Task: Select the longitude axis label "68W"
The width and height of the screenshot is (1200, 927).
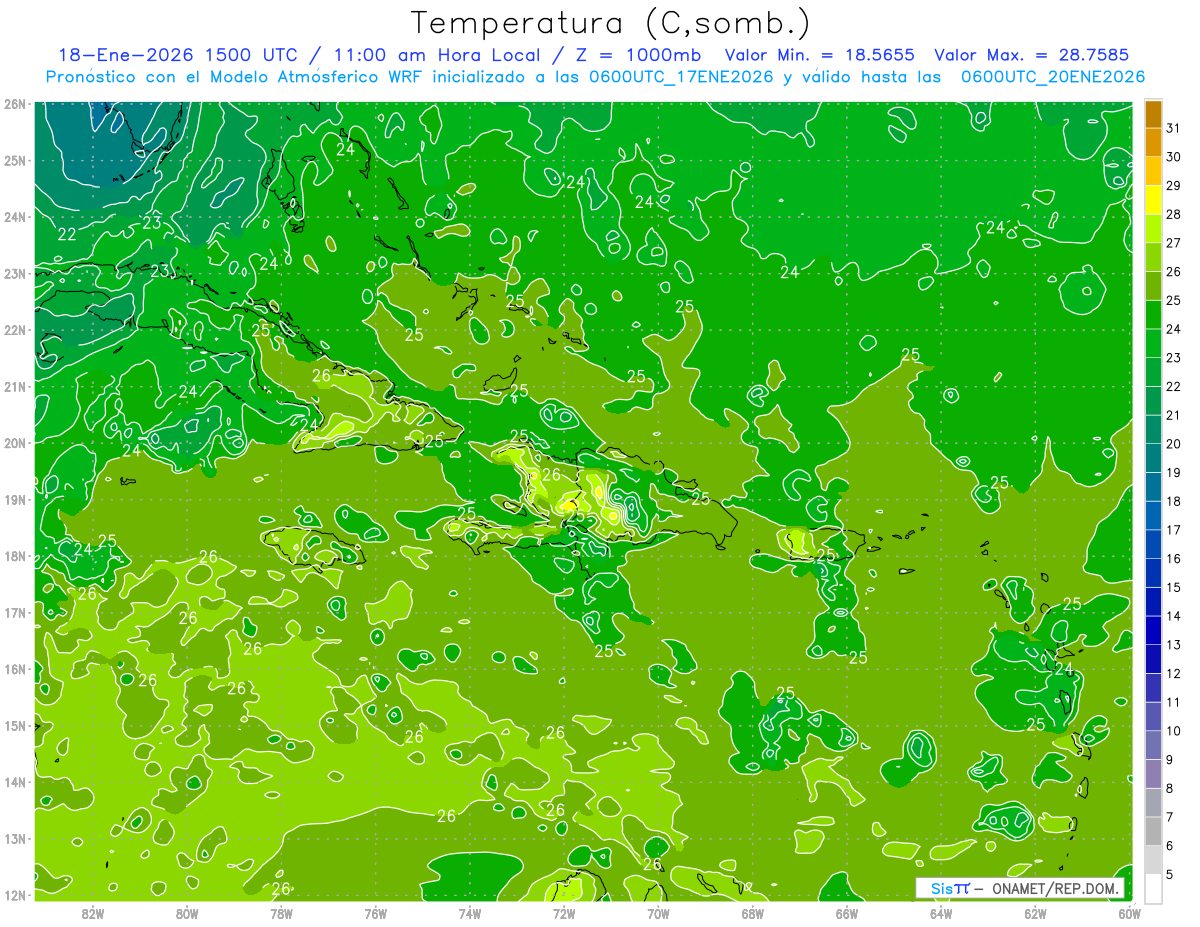Action: click(753, 913)
